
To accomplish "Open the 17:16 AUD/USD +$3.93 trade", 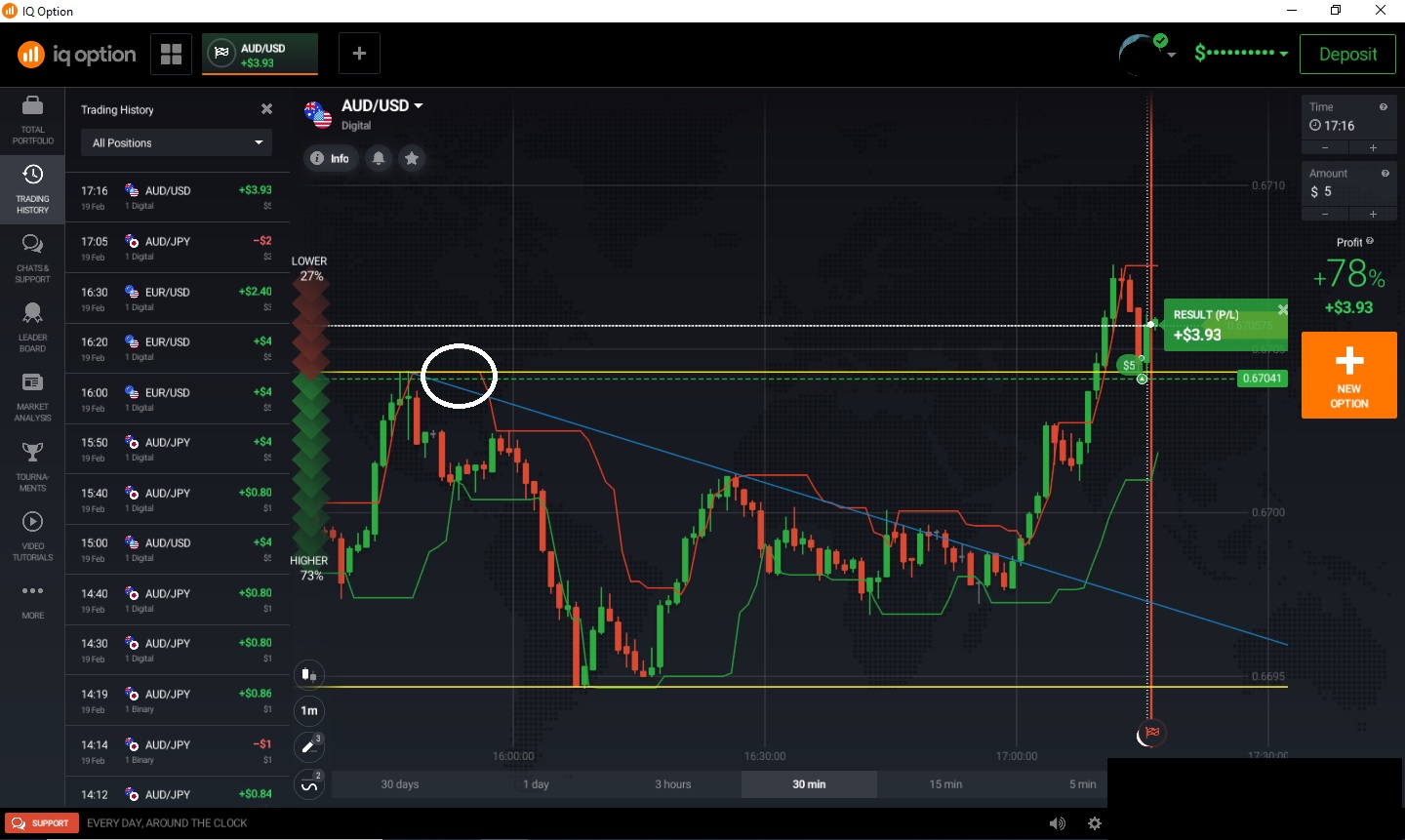I will pyautogui.click(x=178, y=198).
